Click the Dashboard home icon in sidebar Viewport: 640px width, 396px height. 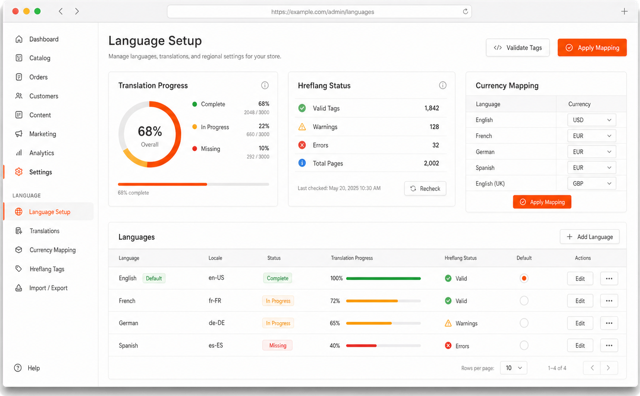tap(19, 39)
